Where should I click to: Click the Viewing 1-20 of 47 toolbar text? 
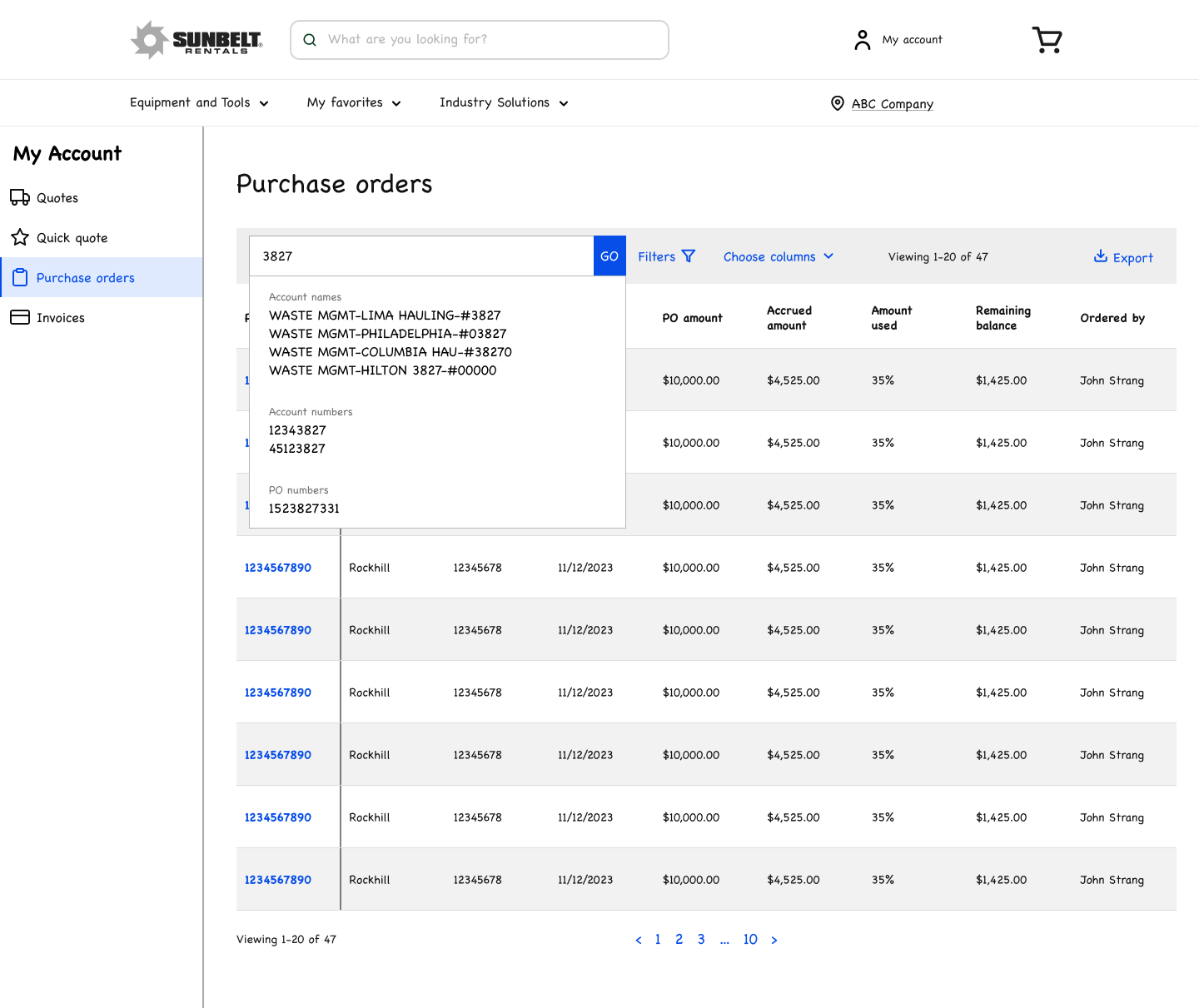[x=938, y=256]
